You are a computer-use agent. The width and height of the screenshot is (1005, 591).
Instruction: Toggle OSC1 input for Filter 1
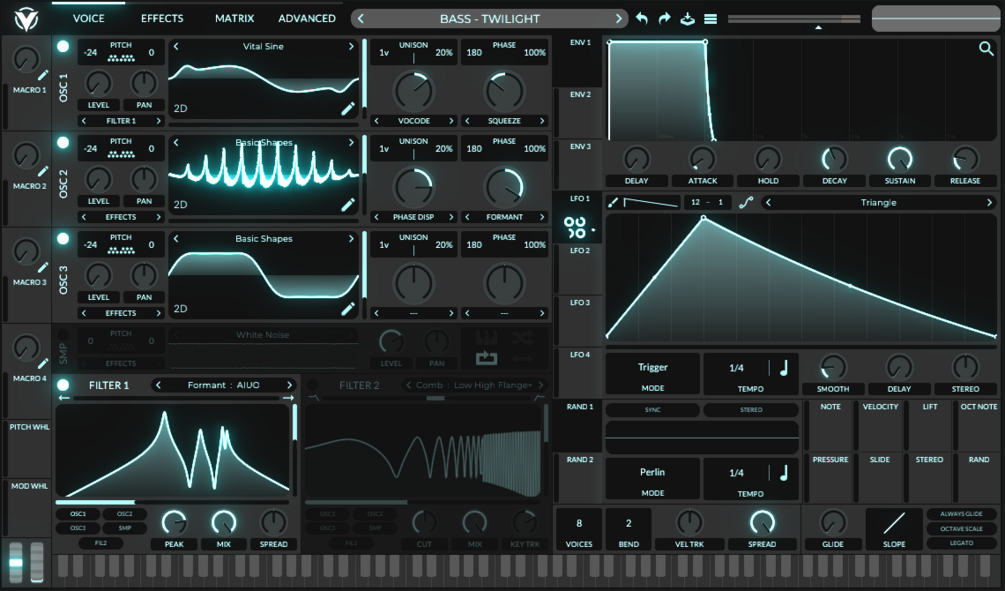tap(78, 514)
